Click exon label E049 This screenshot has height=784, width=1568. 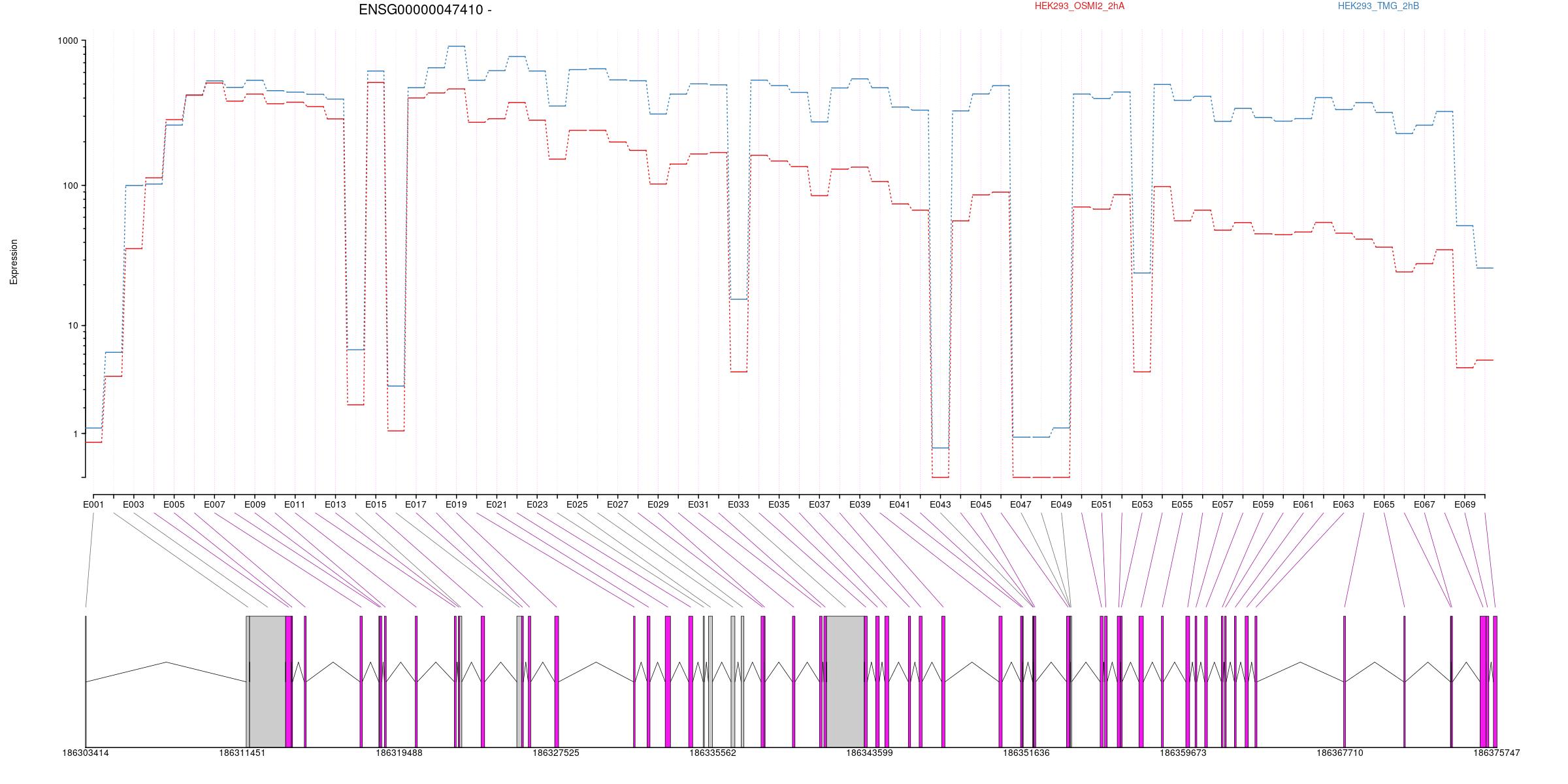tap(1061, 504)
